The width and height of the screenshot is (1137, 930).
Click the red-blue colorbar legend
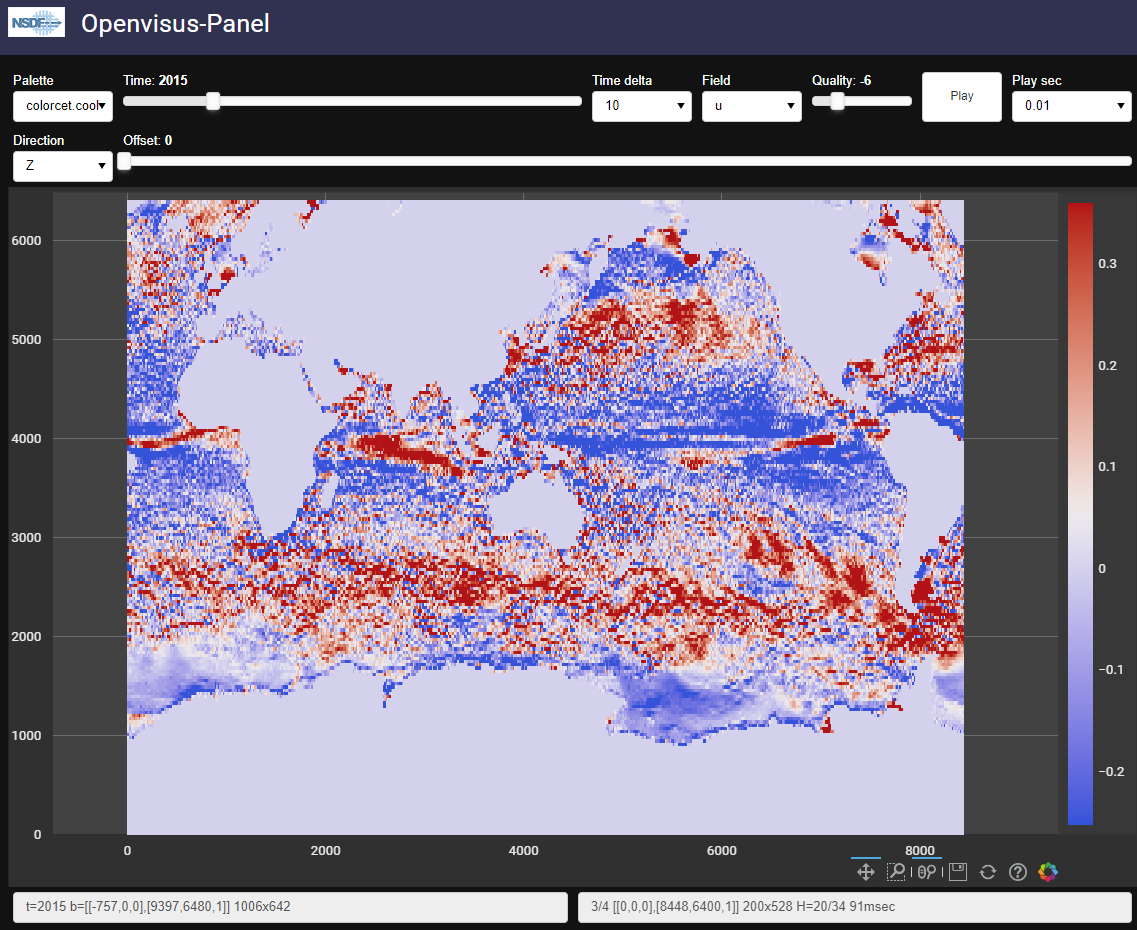(1080, 514)
